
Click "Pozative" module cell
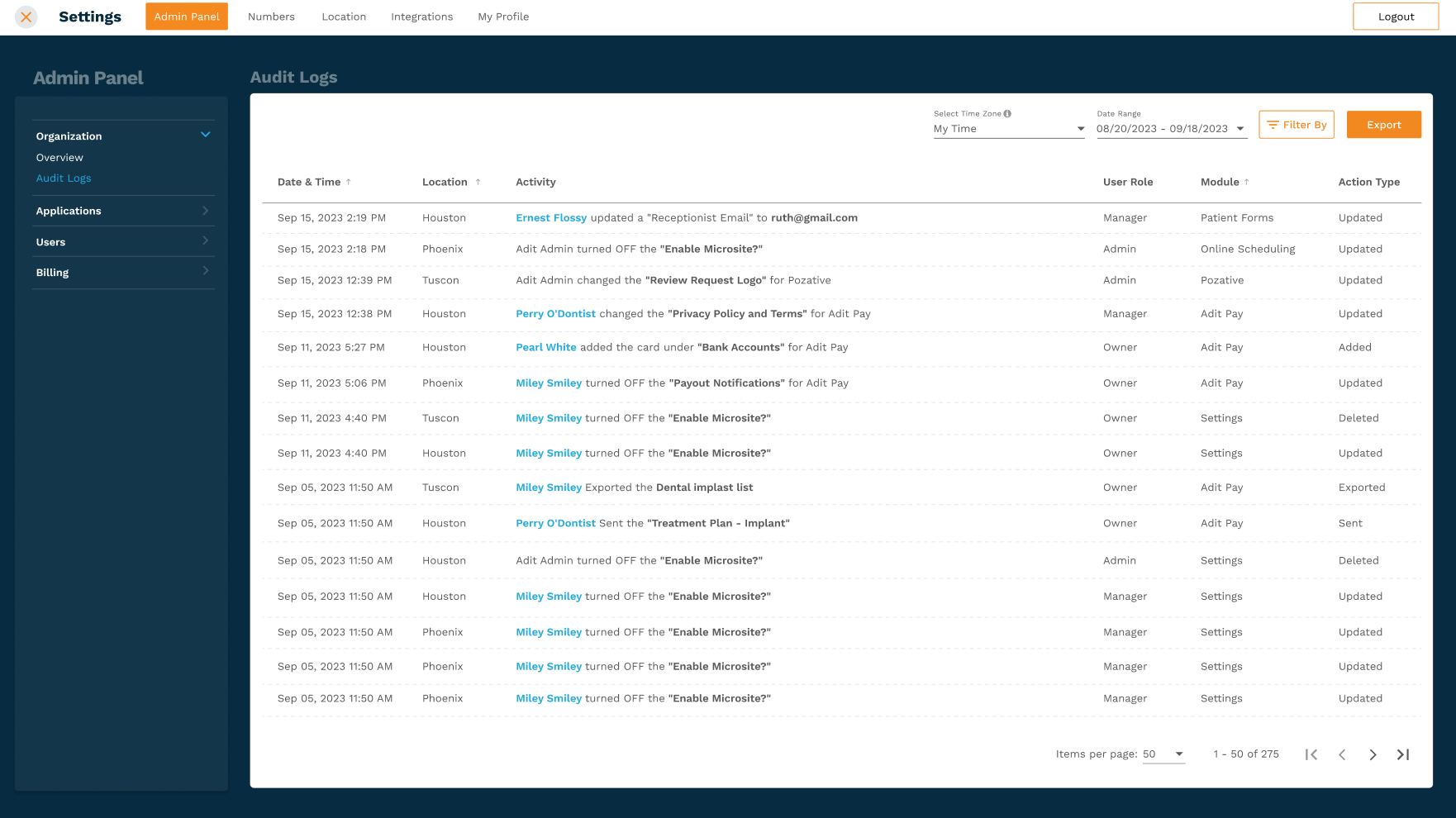tap(1222, 281)
